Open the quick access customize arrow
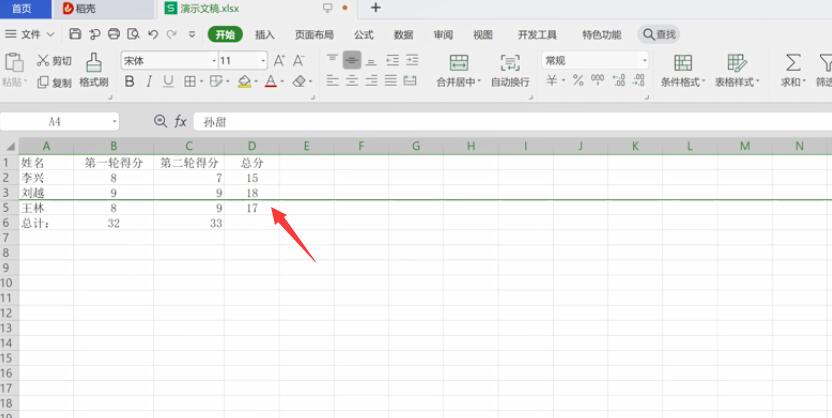The width and height of the screenshot is (832, 418). point(192,34)
